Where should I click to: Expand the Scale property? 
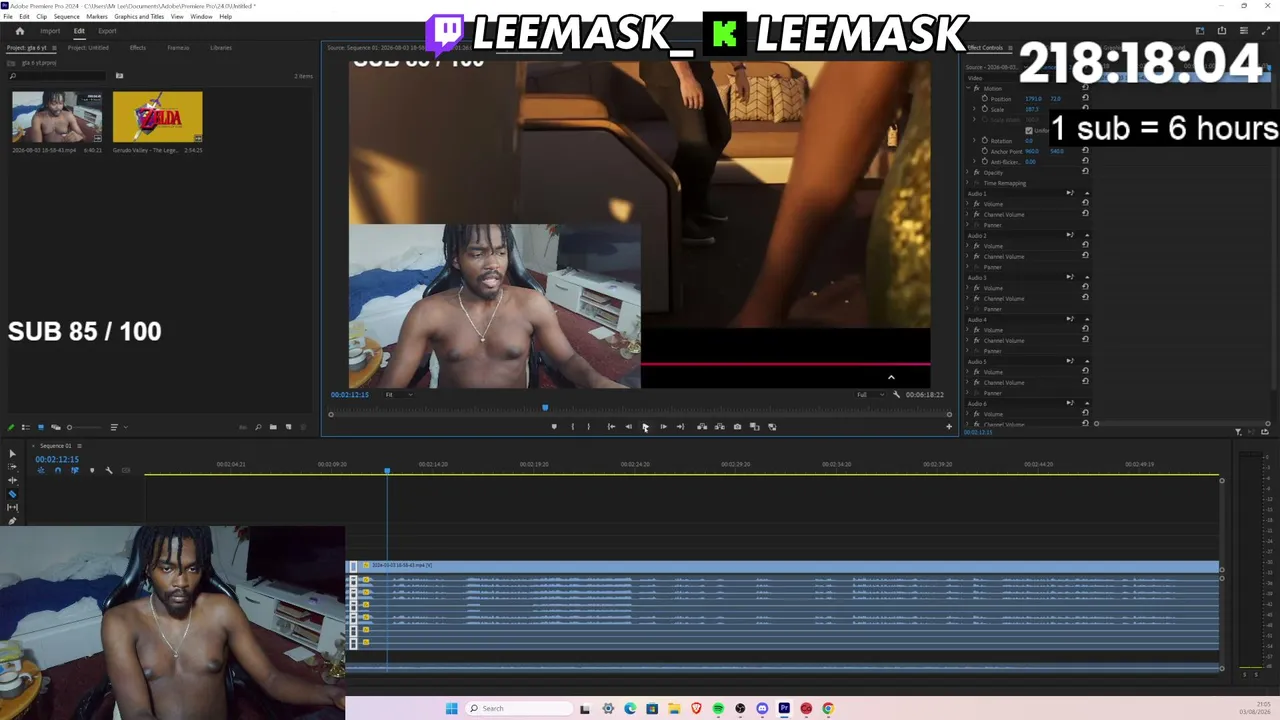click(x=975, y=109)
